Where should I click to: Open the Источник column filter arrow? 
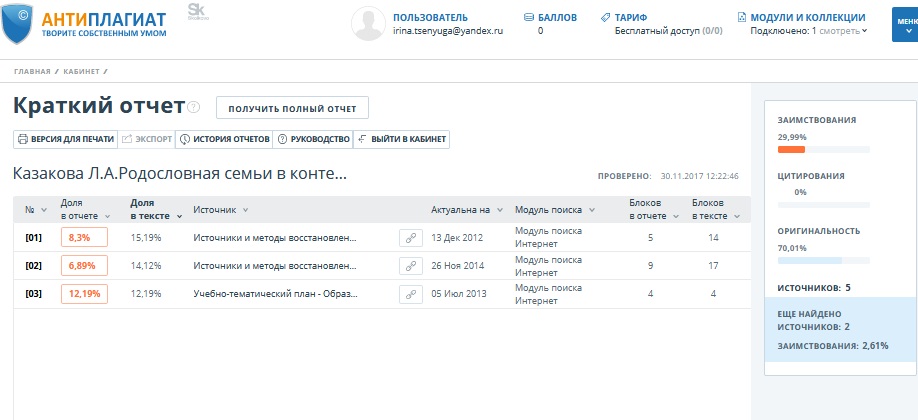245,210
